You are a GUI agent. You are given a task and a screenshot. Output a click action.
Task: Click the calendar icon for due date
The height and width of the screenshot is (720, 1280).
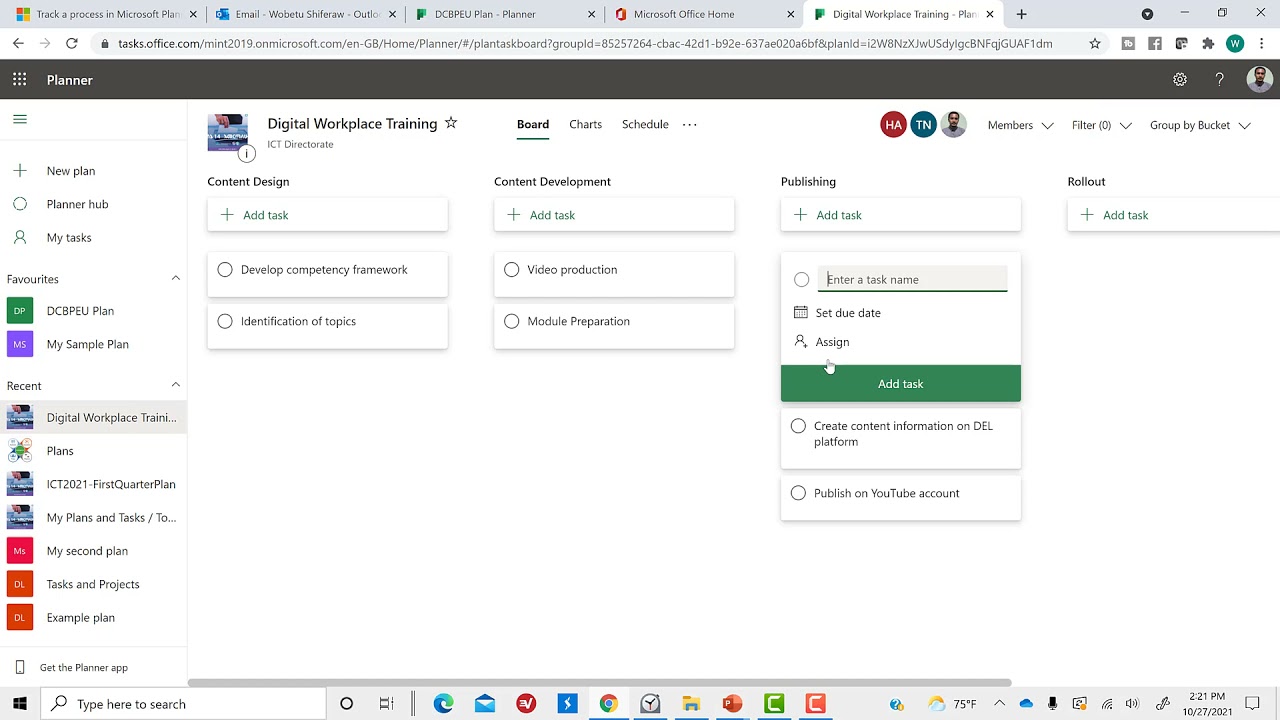coord(801,313)
